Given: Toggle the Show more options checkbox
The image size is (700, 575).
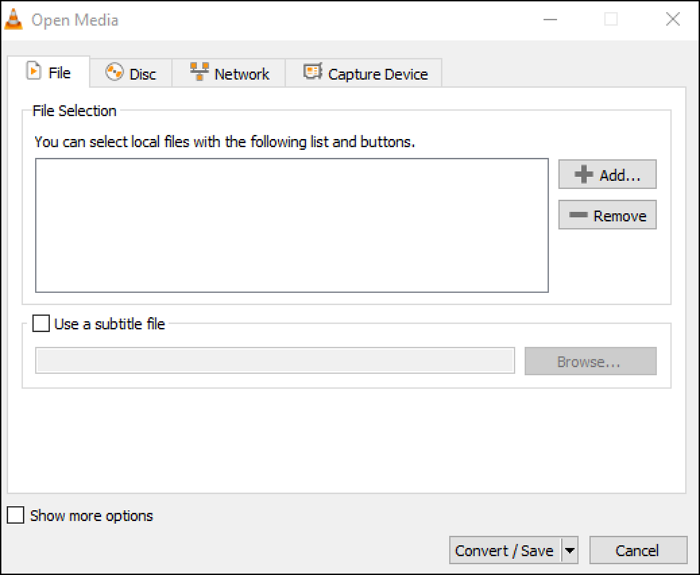Looking at the screenshot, I should tap(16, 516).
